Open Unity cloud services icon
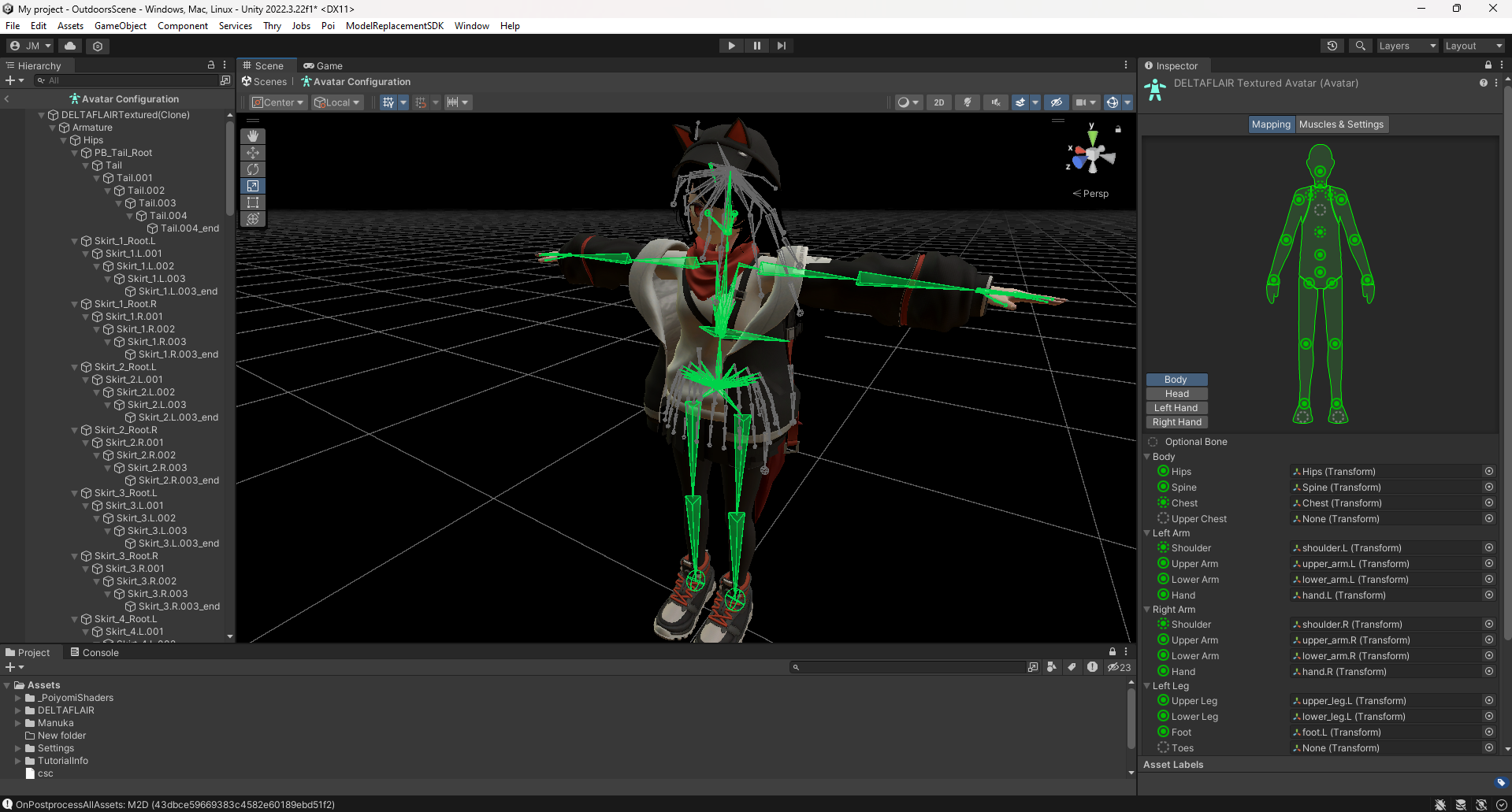This screenshot has width=1512, height=812. (70, 46)
